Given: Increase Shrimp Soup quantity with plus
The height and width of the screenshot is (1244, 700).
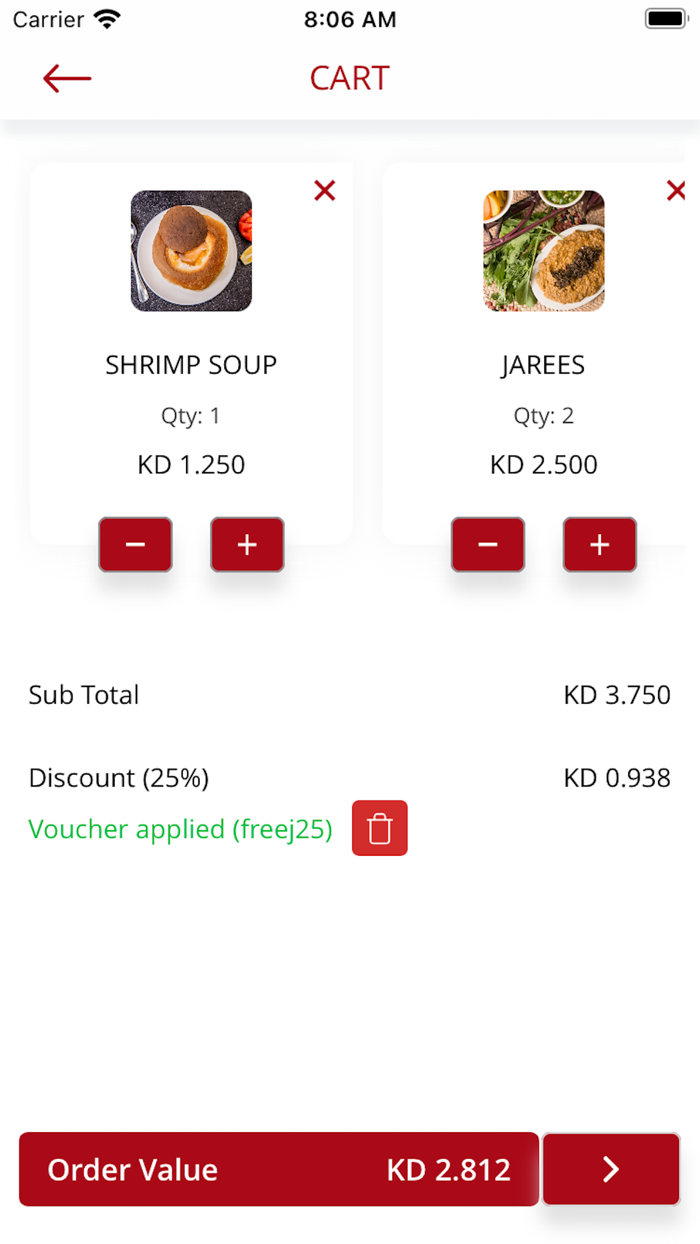Looking at the screenshot, I should pos(247,544).
